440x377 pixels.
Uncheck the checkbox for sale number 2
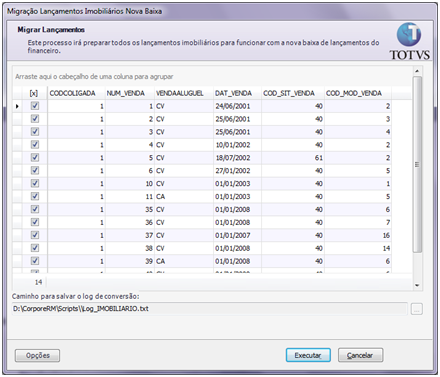click(35, 119)
